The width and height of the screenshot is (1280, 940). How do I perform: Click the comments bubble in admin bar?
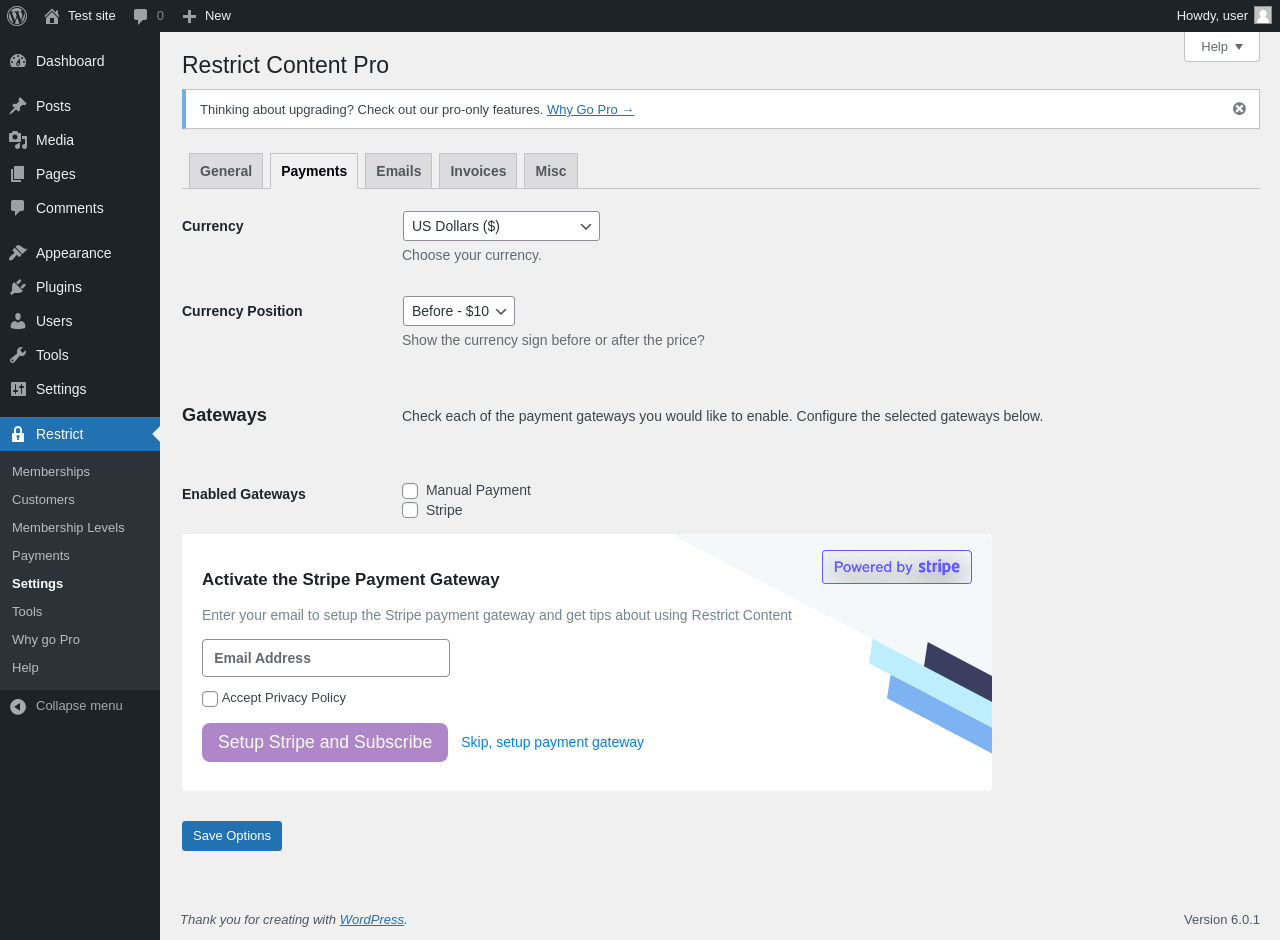click(141, 16)
